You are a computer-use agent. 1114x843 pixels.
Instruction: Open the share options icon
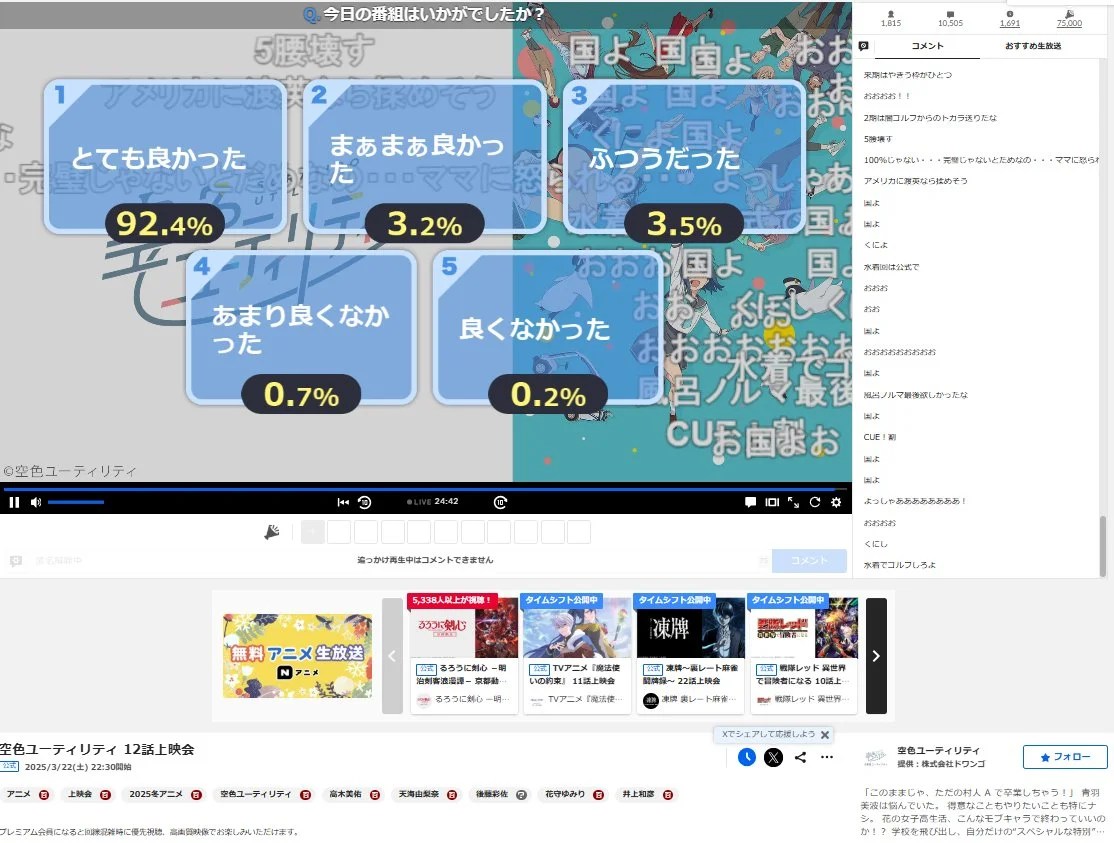pos(801,757)
